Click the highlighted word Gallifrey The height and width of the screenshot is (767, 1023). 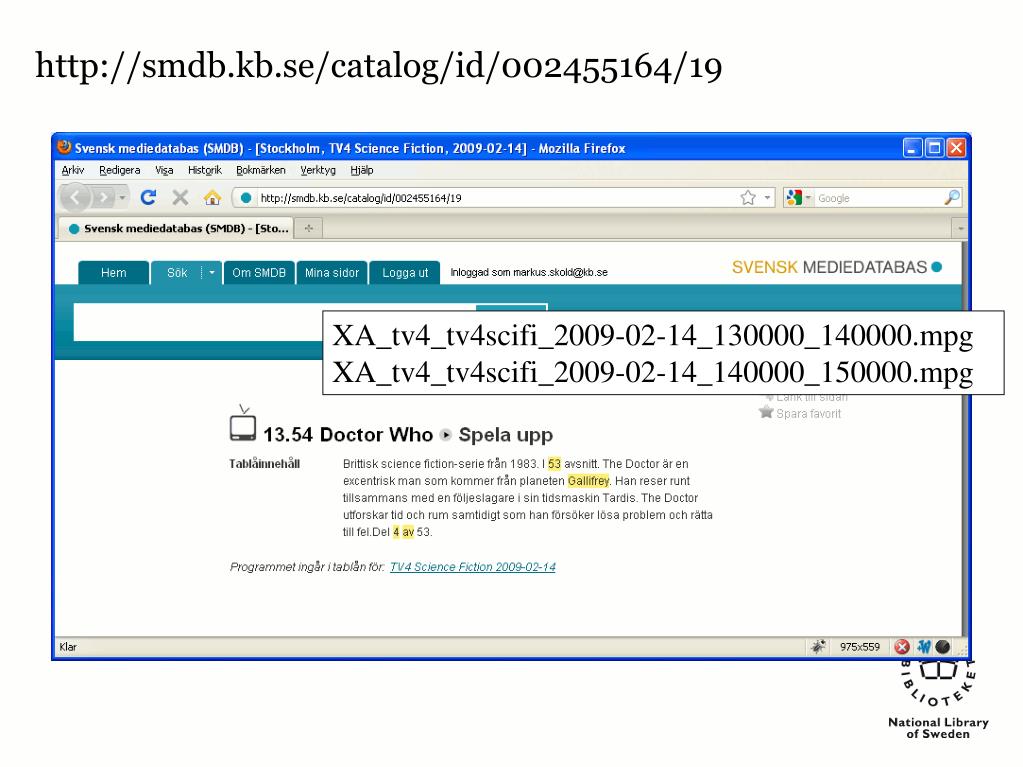(588, 481)
